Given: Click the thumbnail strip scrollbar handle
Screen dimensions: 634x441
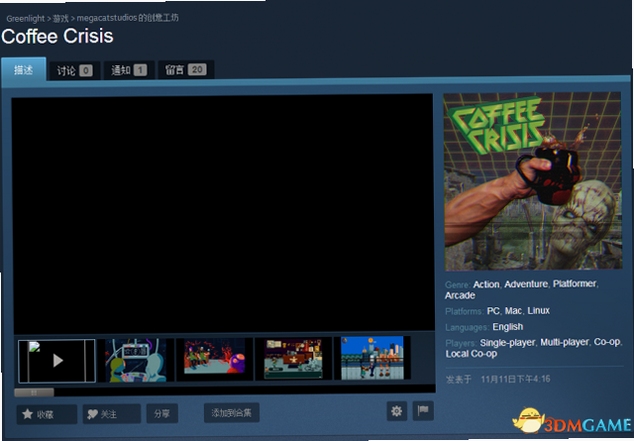Looking at the screenshot, I should 34,392.
